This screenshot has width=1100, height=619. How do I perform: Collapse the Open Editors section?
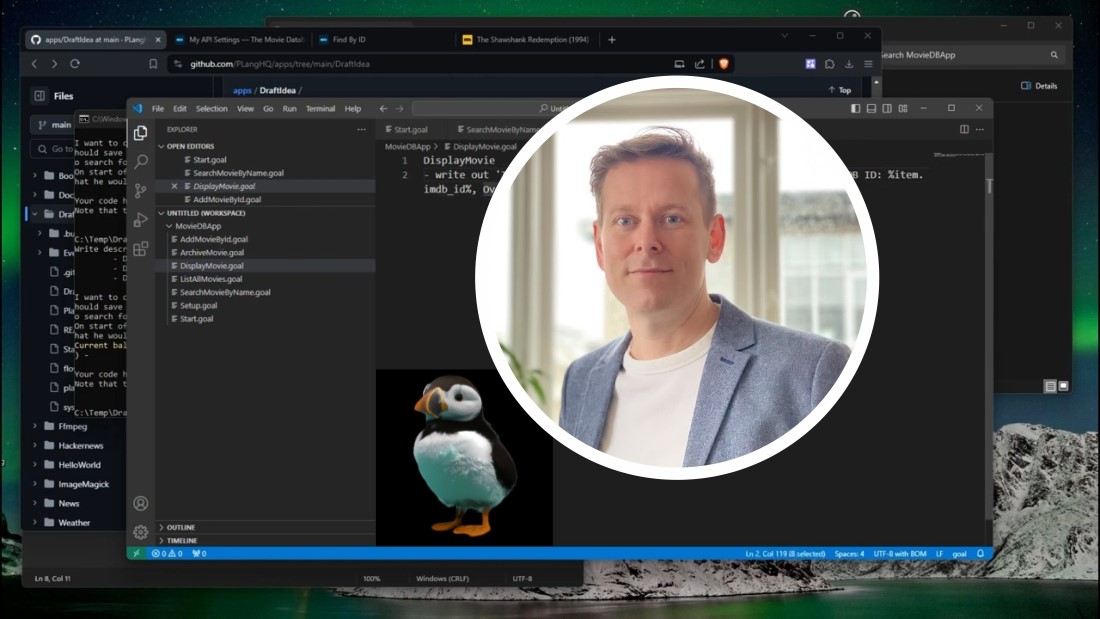tap(161, 146)
